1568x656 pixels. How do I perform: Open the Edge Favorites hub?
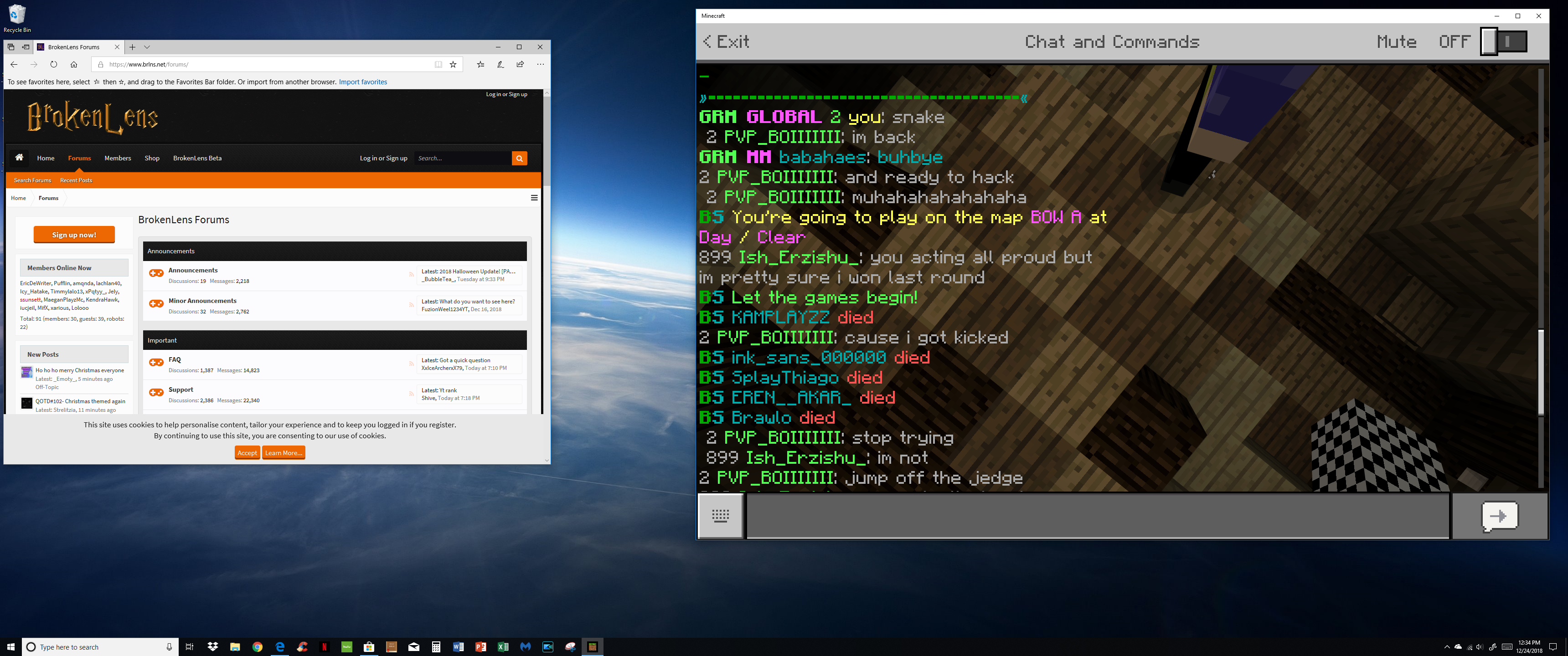click(480, 65)
